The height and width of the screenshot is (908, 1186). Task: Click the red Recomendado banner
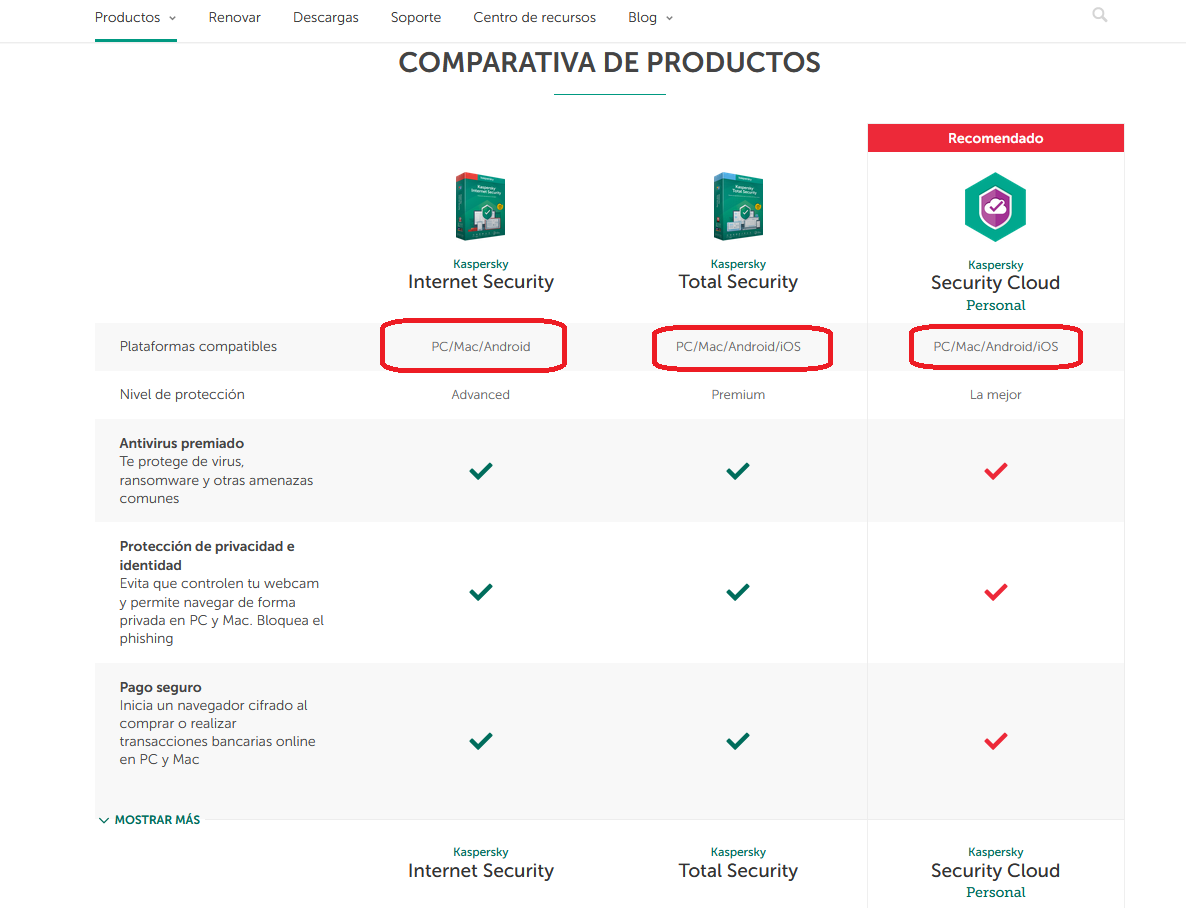pos(995,138)
